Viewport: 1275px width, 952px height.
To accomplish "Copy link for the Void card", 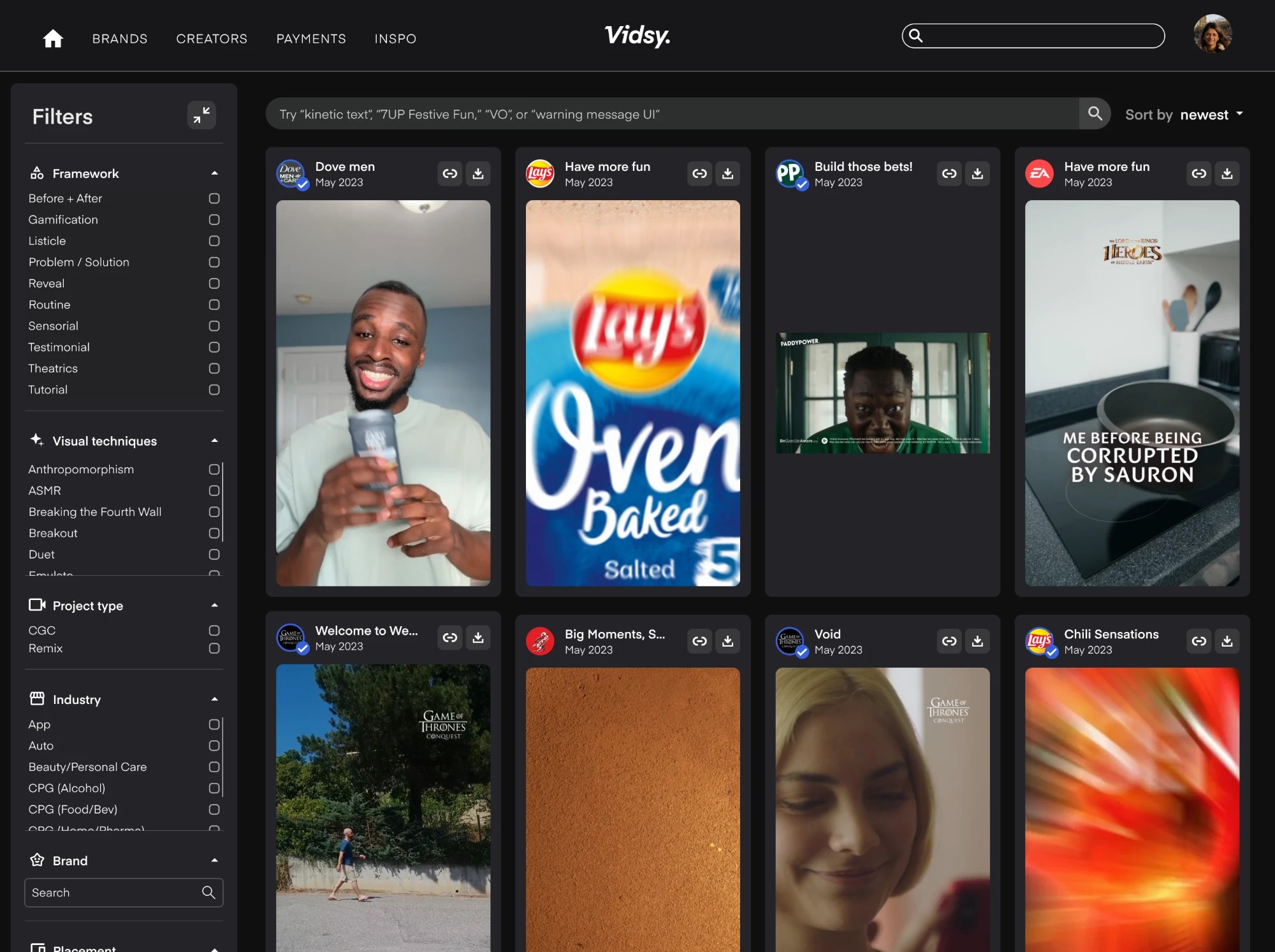I will 949,641.
